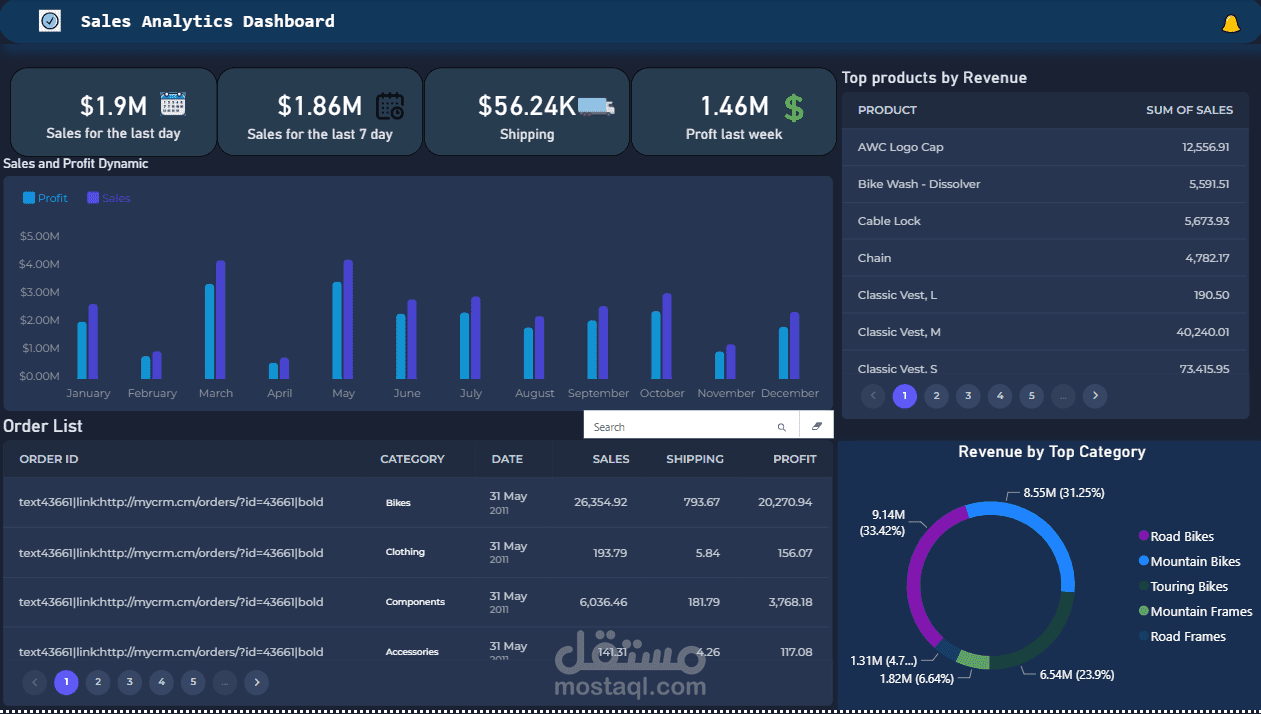Sort by CATEGORY column header

click(412, 459)
